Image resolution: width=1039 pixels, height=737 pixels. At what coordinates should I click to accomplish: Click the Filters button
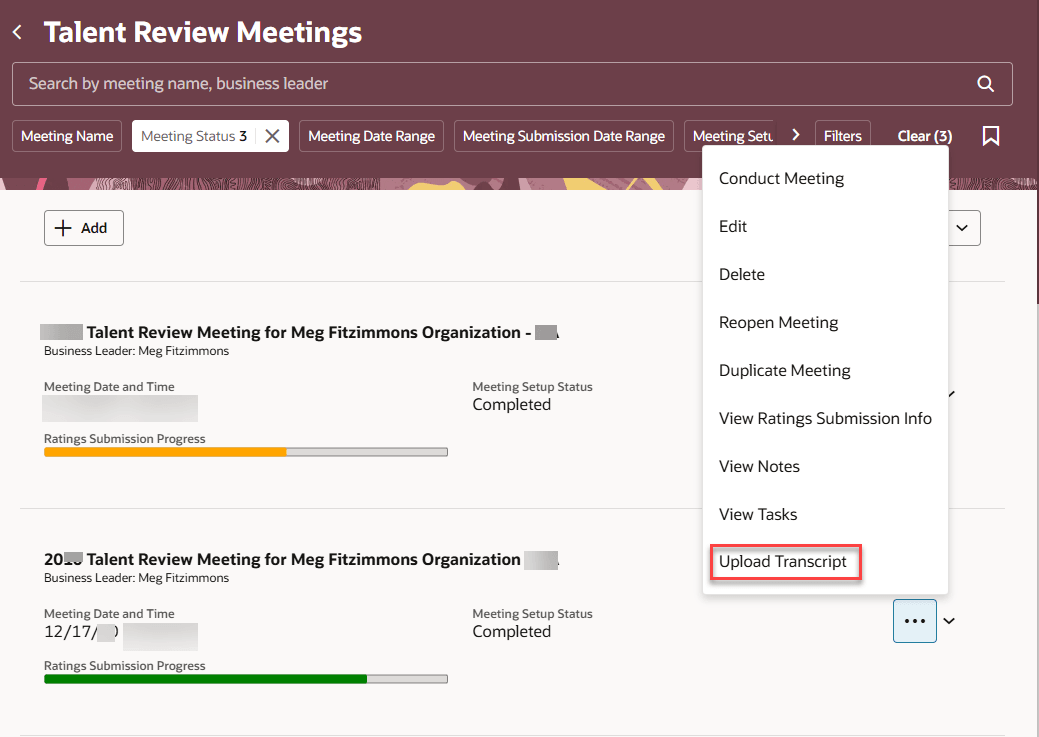[x=842, y=136]
